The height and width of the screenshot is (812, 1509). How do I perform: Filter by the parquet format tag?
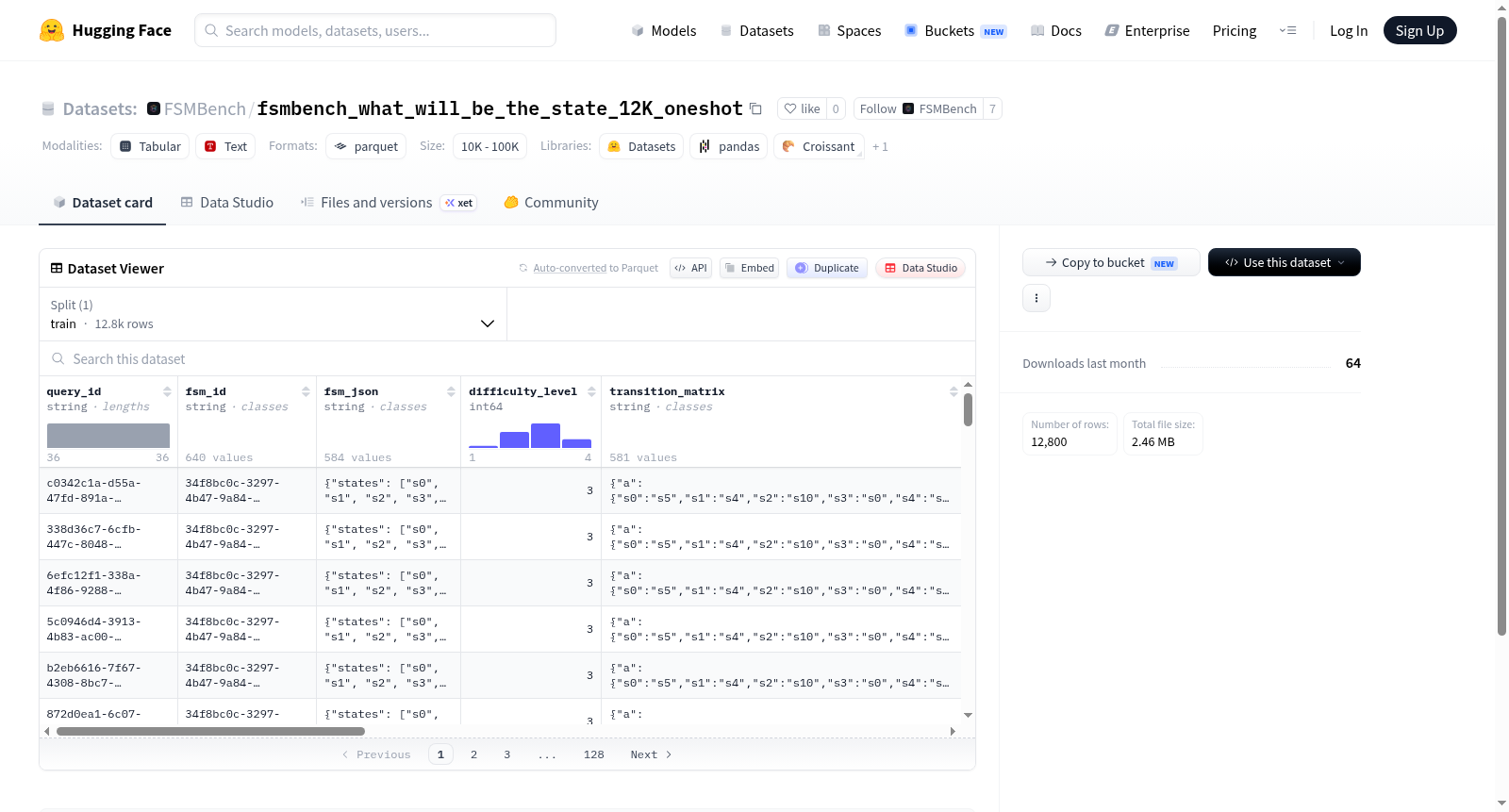[x=366, y=146]
